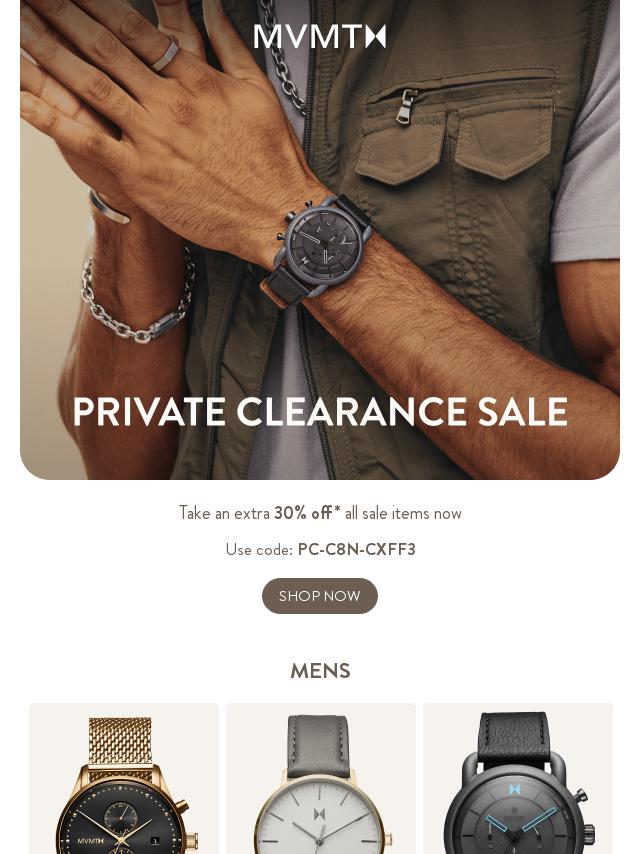
Task: Click the MVMT logo on gold watch dial
Action: [x=90, y=841]
